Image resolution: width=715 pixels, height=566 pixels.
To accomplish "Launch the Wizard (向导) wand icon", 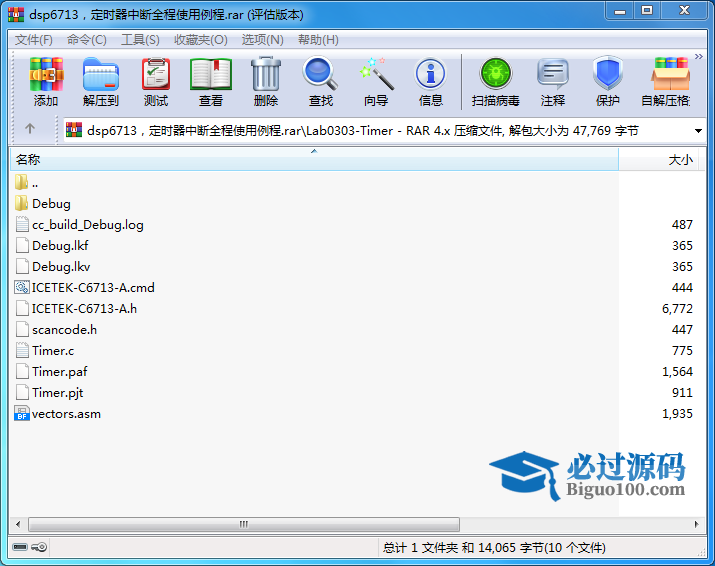I will pyautogui.click(x=376, y=81).
